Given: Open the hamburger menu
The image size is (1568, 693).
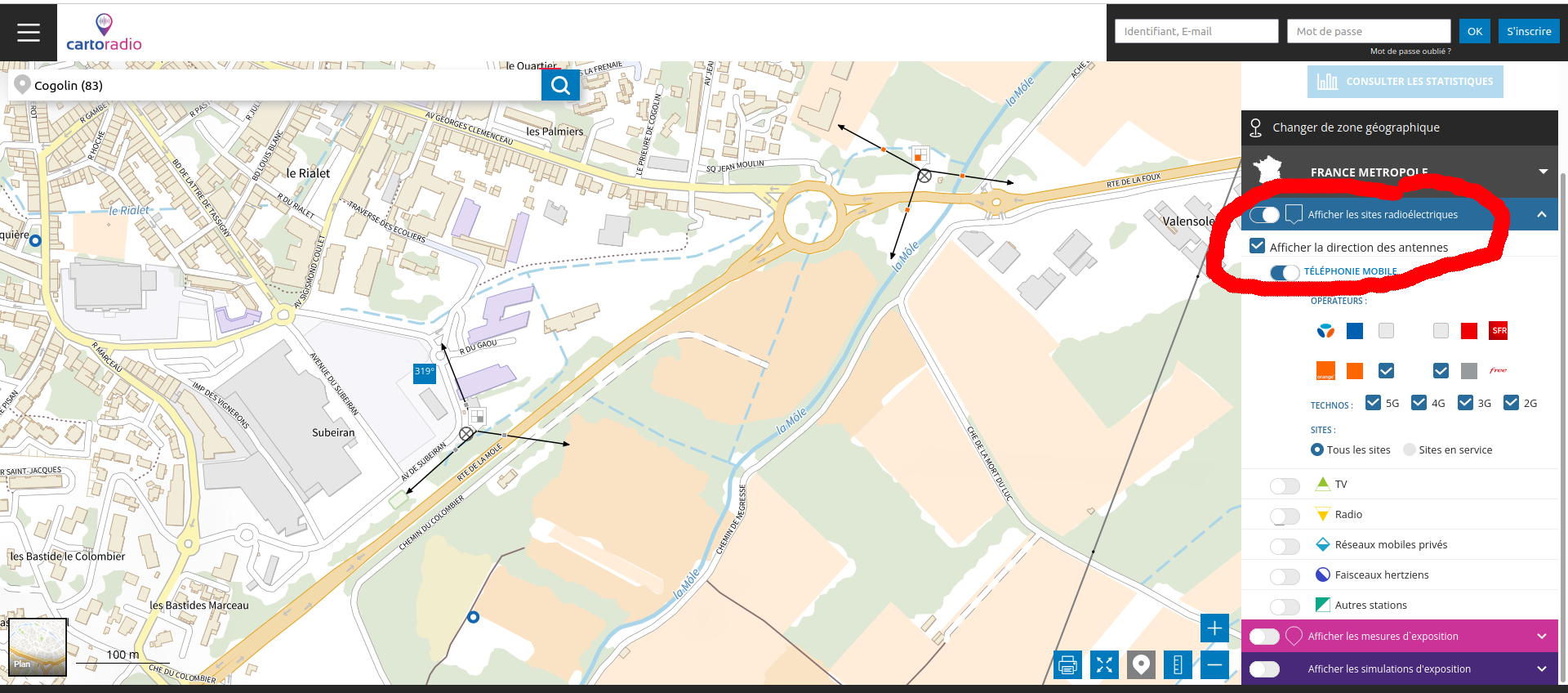Looking at the screenshot, I should click(29, 33).
